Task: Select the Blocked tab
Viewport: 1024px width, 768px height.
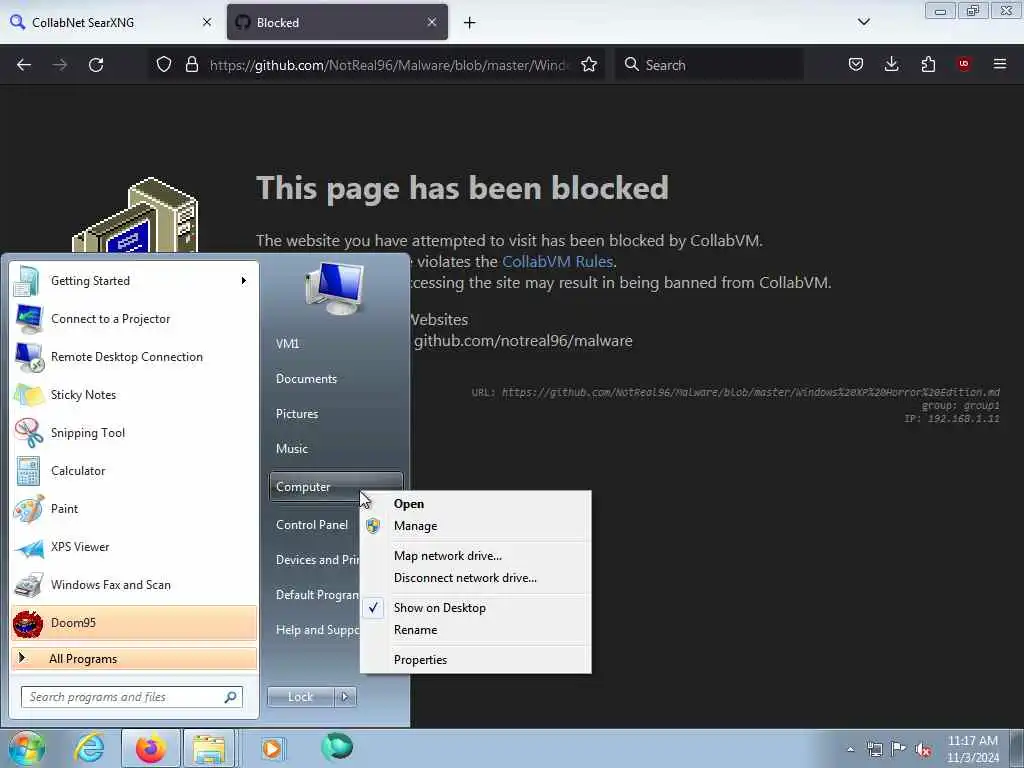Action: (x=337, y=22)
